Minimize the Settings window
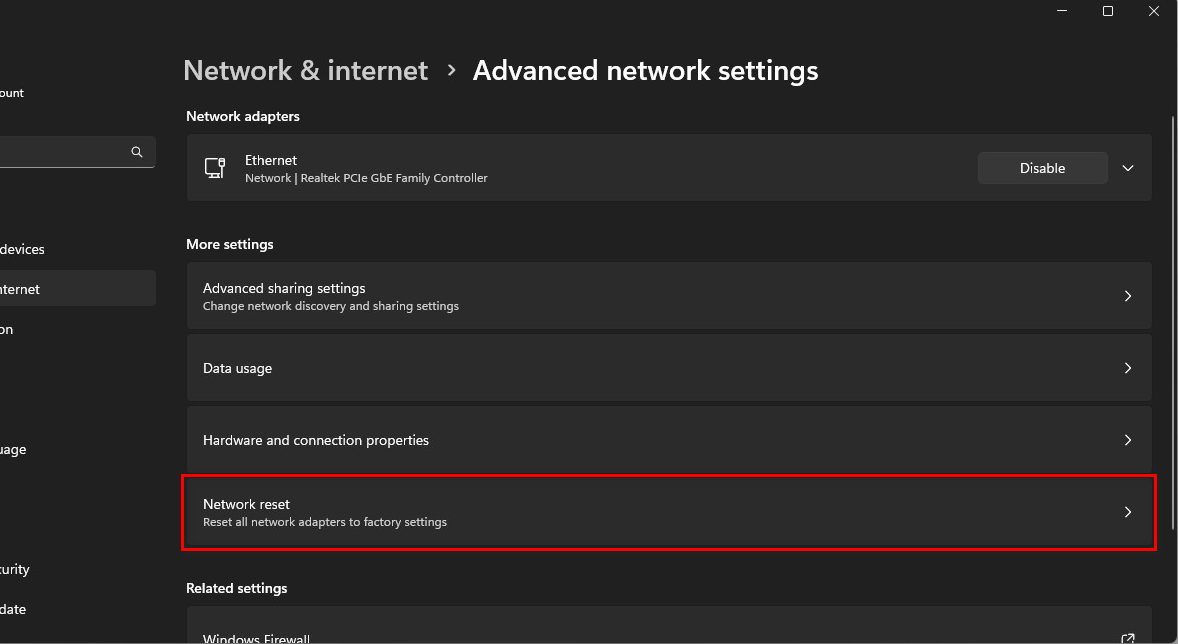The height and width of the screenshot is (644, 1178). (1062, 11)
